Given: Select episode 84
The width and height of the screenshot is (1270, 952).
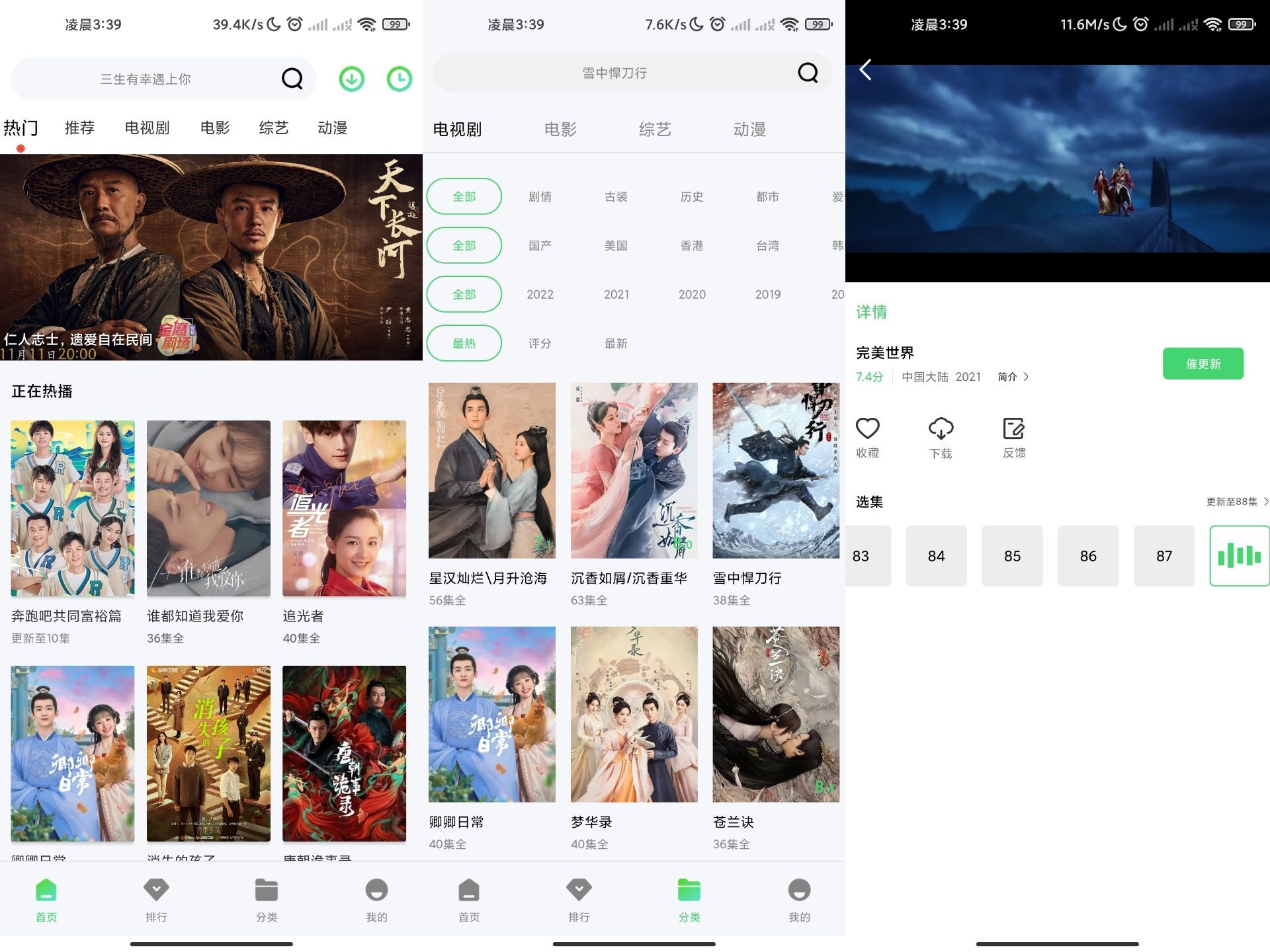Looking at the screenshot, I should point(936,556).
